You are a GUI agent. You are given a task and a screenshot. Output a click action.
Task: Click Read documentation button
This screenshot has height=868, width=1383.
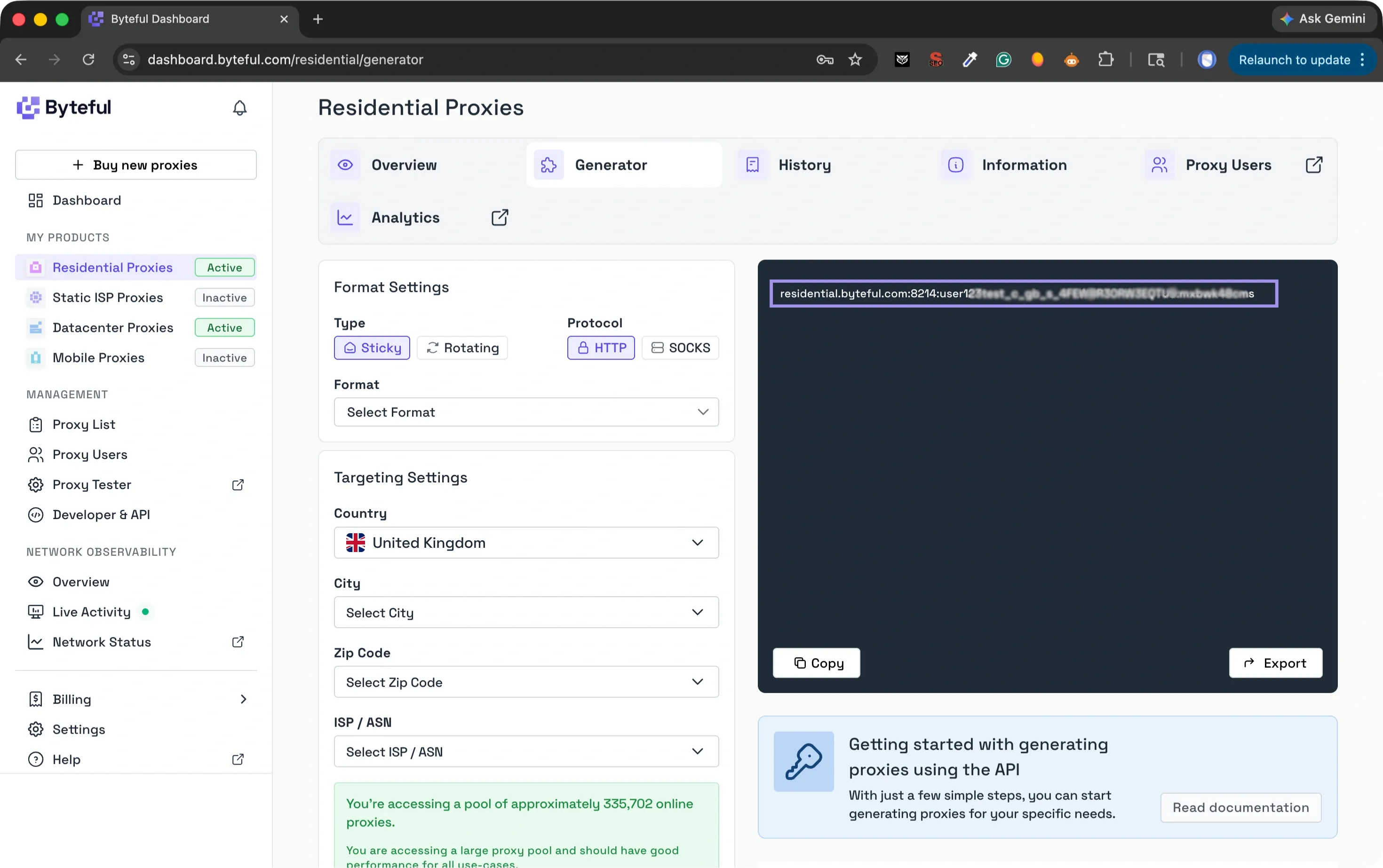point(1240,808)
